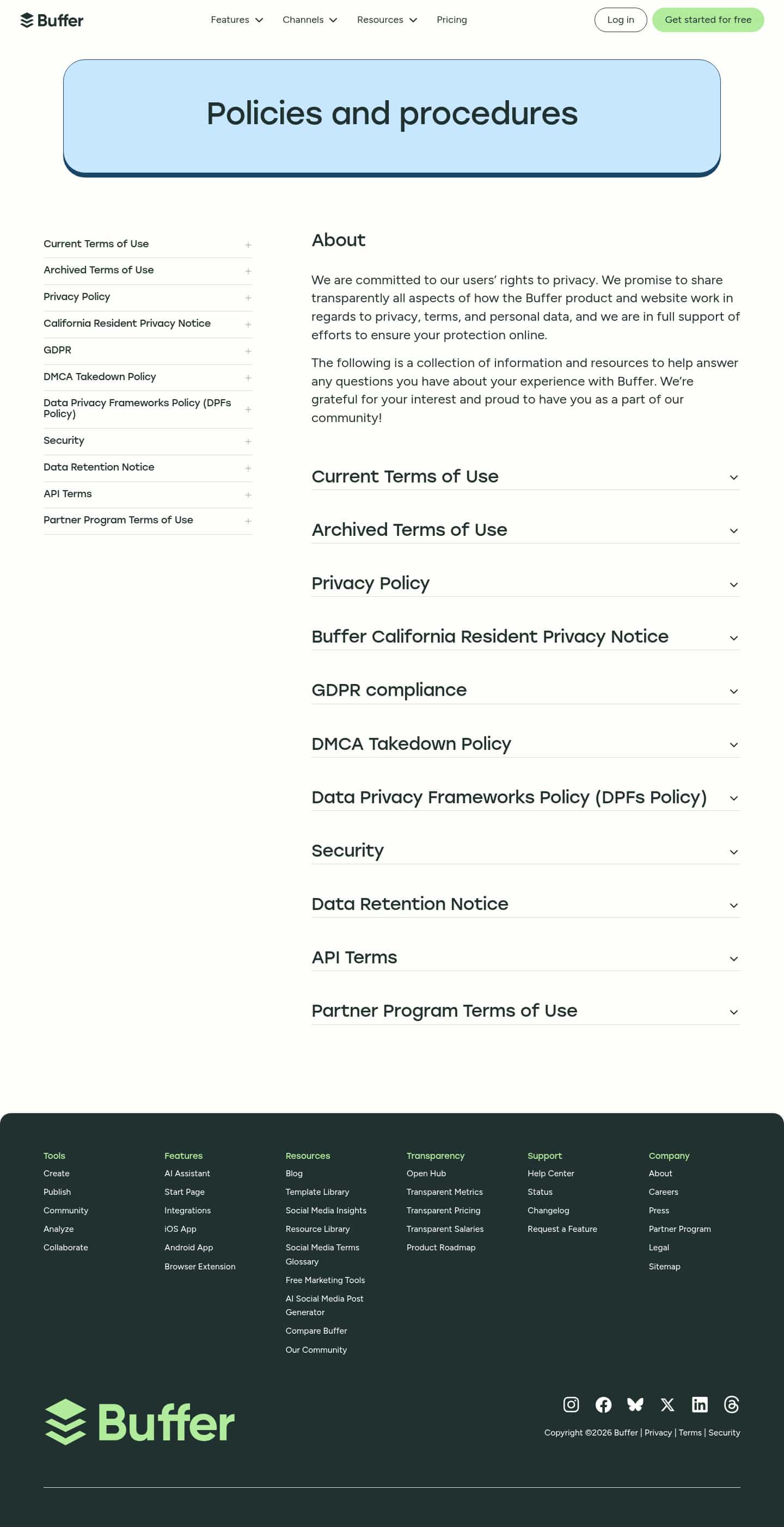The height and width of the screenshot is (1527, 784).
Task: Open Buffer's Facebook page from the footer
Action: pos(604,1404)
